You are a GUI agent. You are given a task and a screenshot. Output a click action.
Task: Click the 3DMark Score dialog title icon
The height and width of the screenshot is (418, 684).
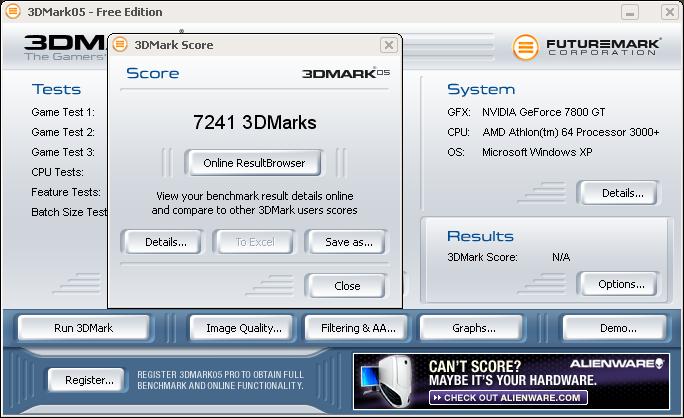120,44
